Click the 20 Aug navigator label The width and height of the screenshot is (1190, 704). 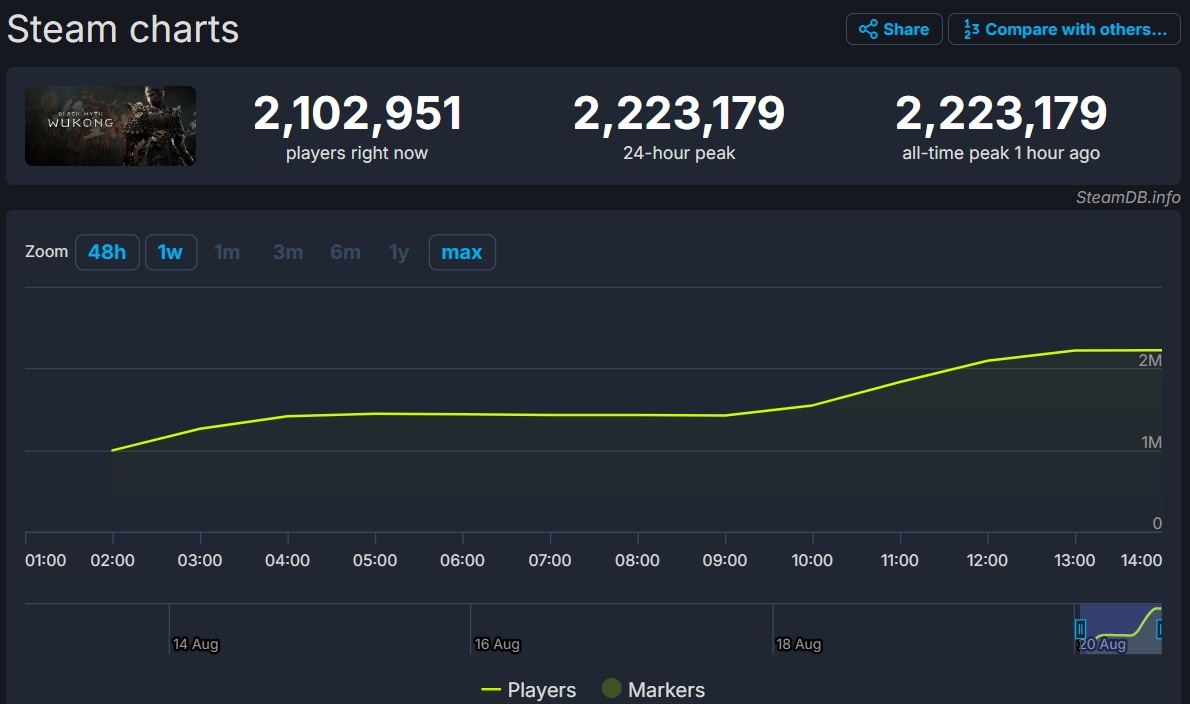1103,644
